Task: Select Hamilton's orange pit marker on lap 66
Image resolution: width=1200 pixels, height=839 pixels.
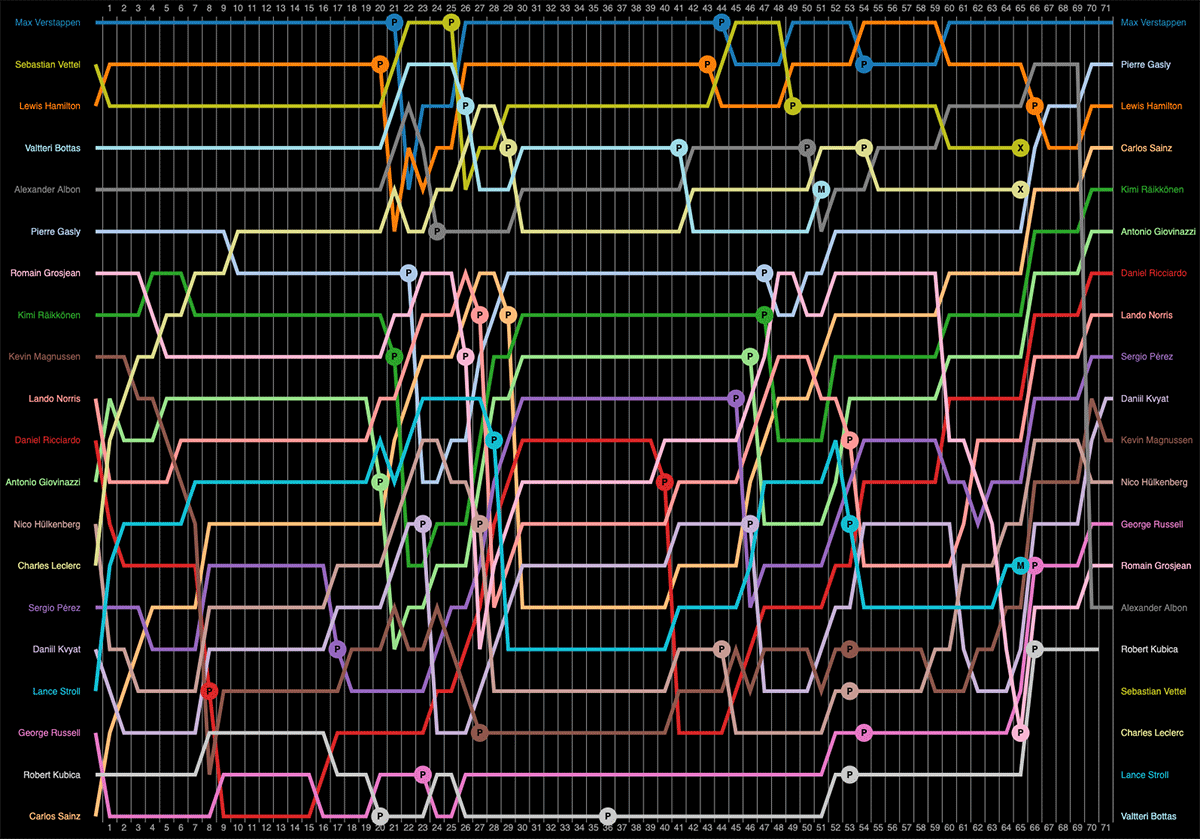Action: (1035, 106)
